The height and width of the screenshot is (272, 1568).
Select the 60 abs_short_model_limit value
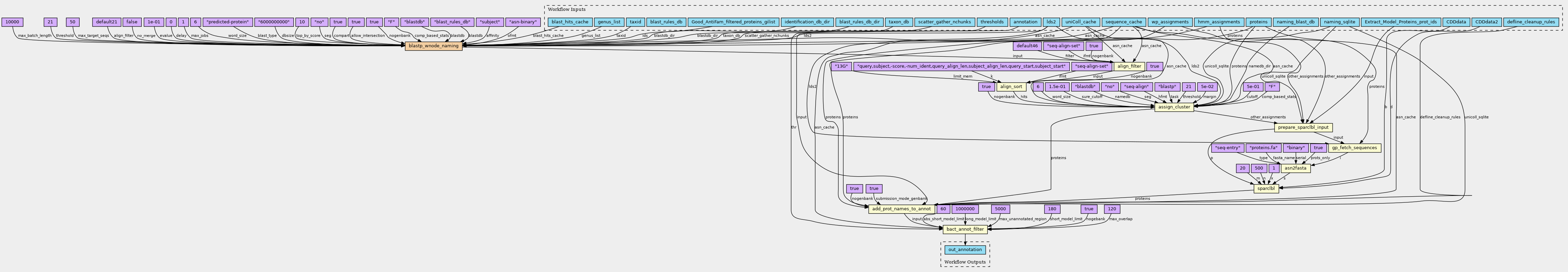943,209
